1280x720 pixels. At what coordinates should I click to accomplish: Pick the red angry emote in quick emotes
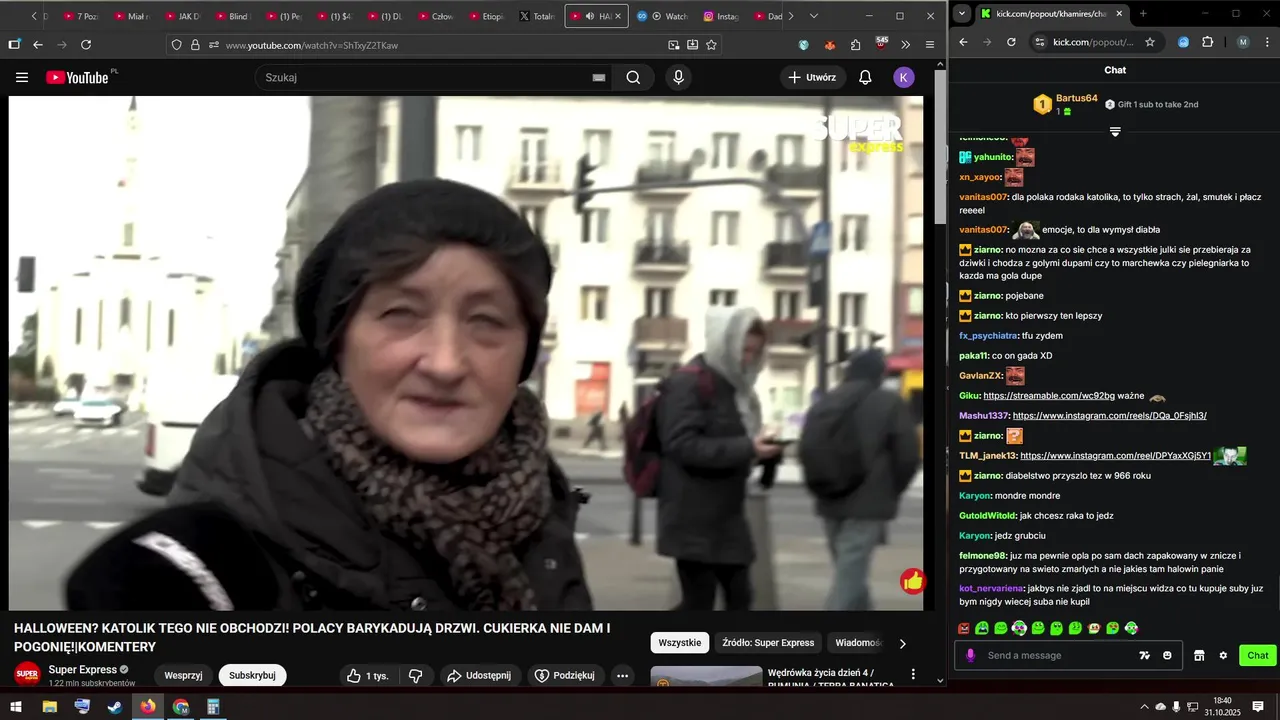click(964, 628)
